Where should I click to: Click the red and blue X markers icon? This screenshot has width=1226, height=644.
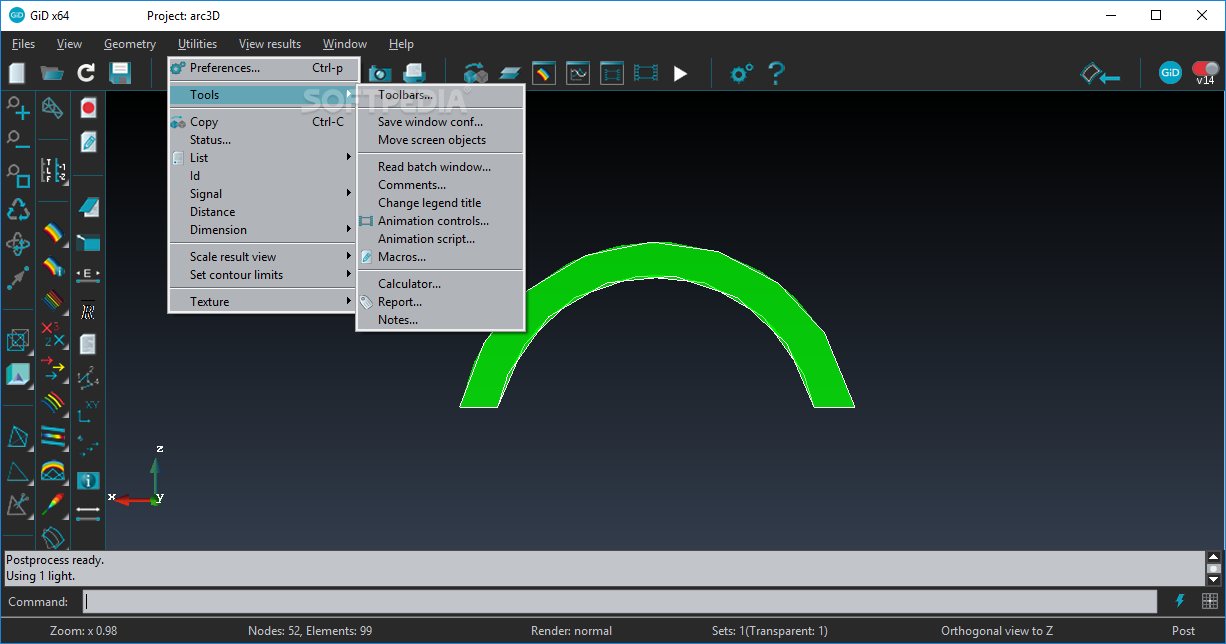click(53, 335)
